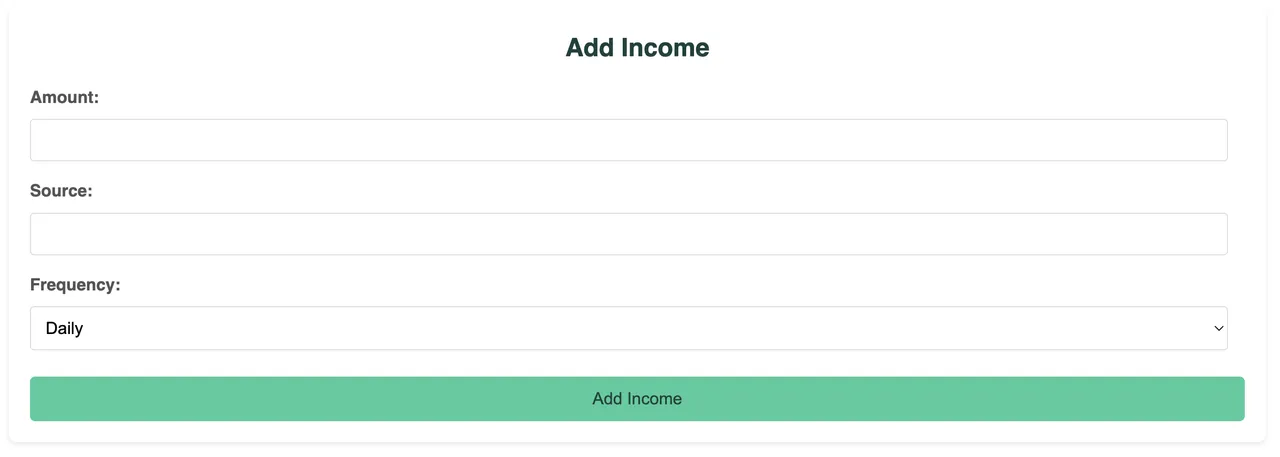This screenshot has height=457, width=1280.
Task: Activate the income source entry box
Action: 628,234
